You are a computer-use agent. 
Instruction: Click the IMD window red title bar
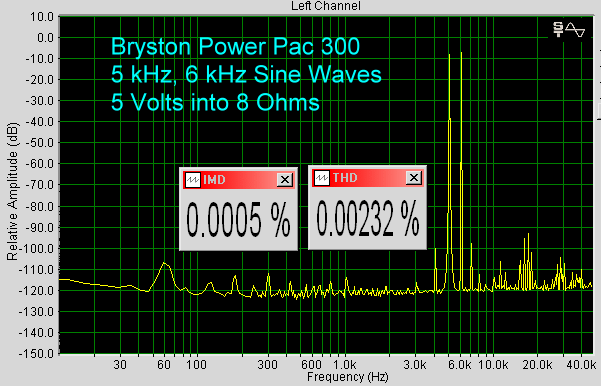(238, 179)
